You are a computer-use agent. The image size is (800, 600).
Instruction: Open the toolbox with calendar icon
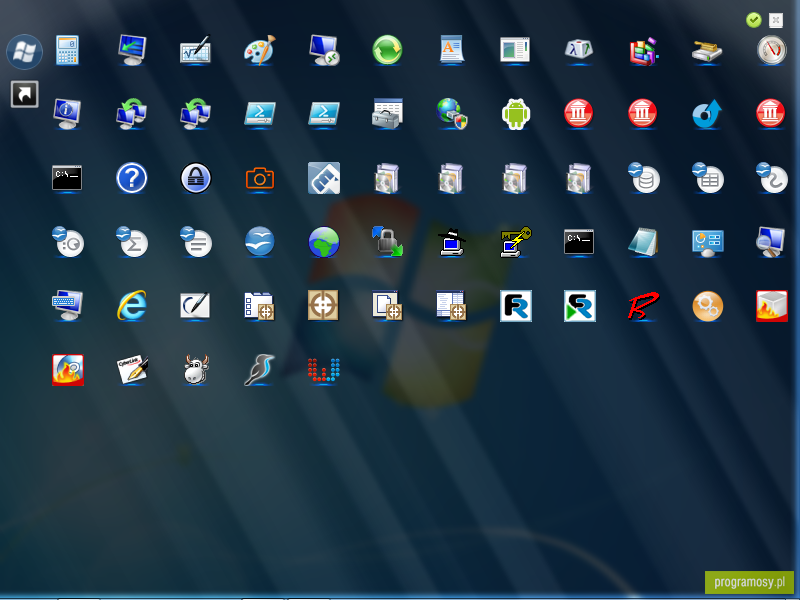(387, 114)
